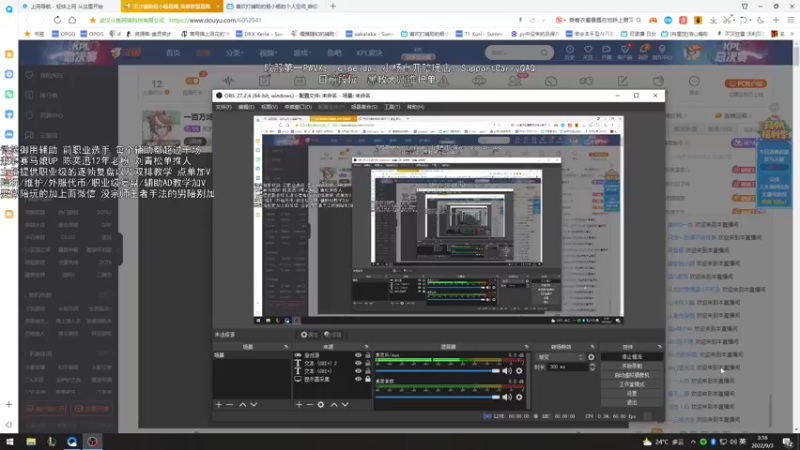
Task: Pop out the 来源 dock panel
Action: 366,347
